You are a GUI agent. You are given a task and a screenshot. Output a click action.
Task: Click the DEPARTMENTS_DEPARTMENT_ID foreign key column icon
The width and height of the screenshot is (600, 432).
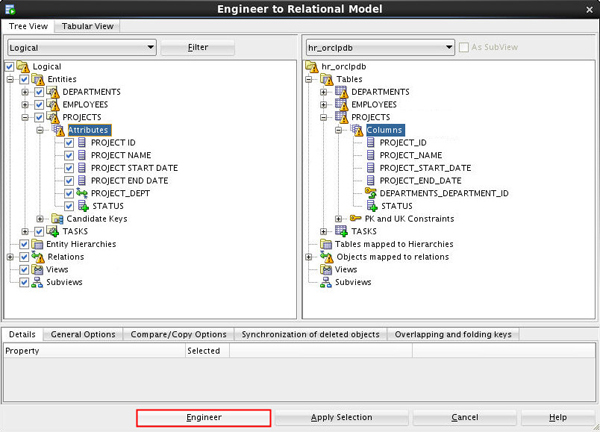(x=370, y=193)
